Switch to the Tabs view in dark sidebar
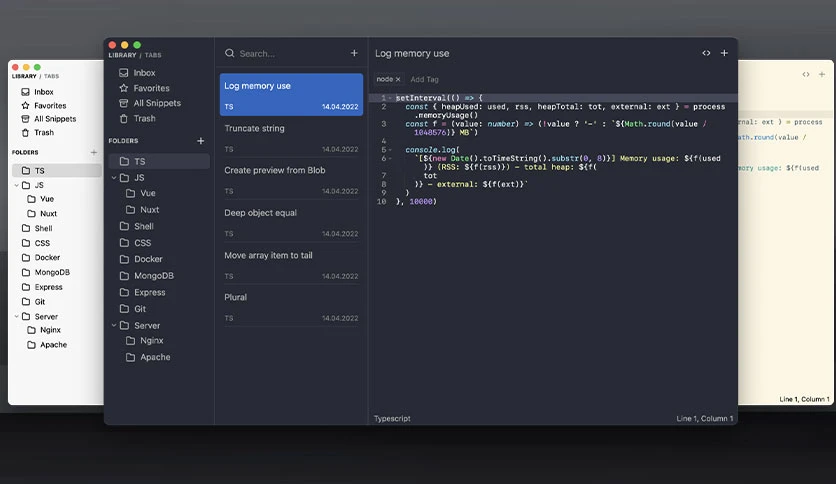Viewport: 836px width, 484px height. tap(153, 55)
